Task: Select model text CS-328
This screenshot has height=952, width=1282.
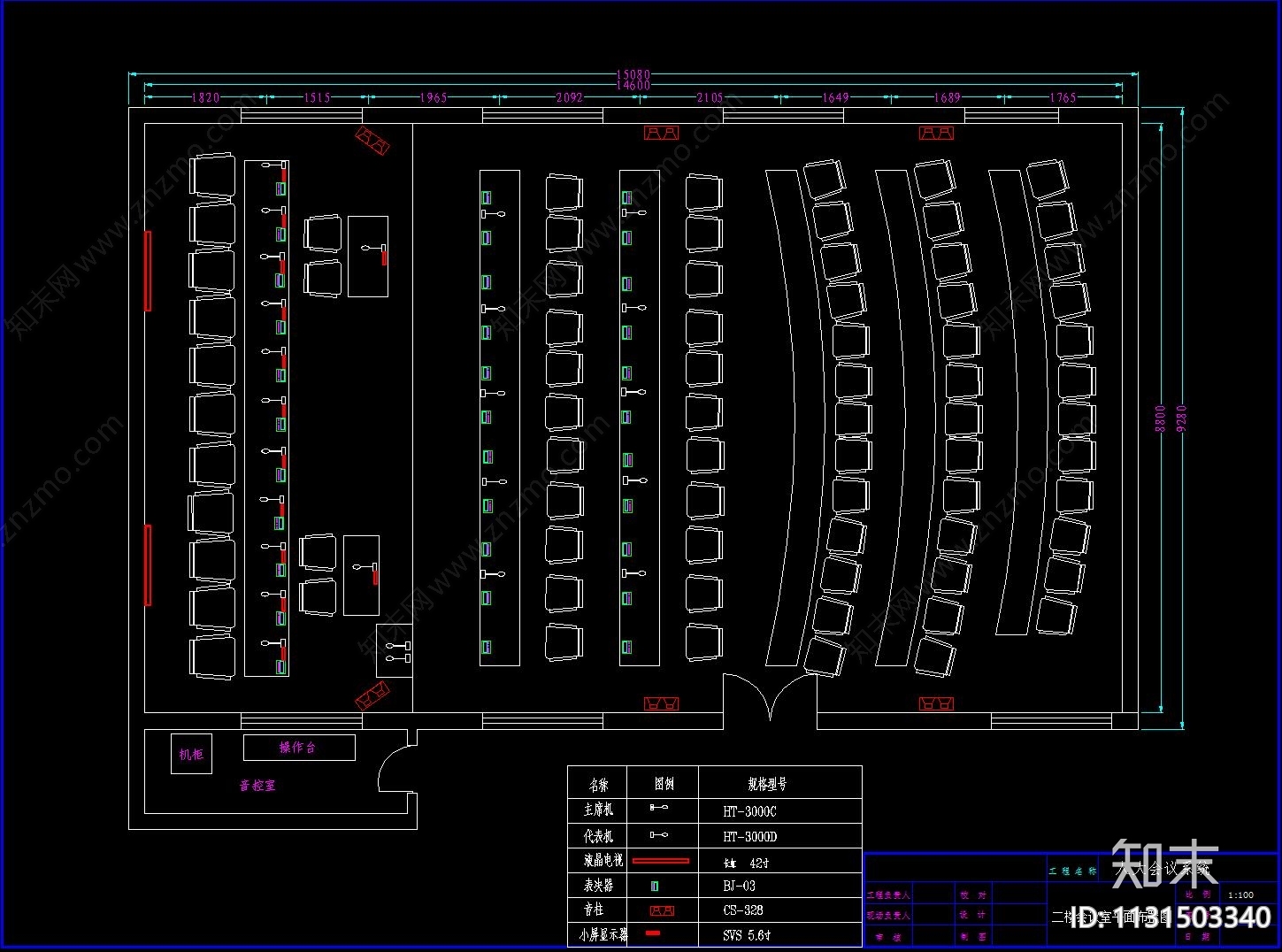Action: 742,910
